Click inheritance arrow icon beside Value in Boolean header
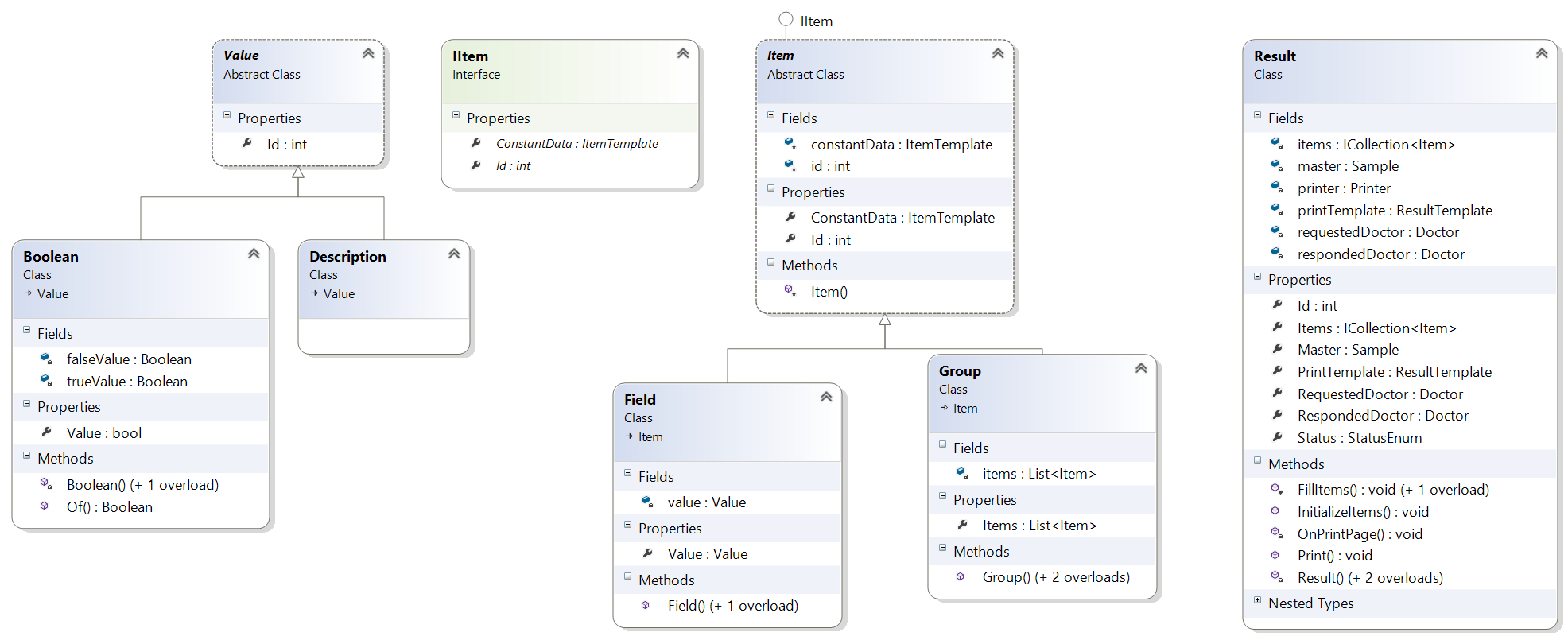 28,293
